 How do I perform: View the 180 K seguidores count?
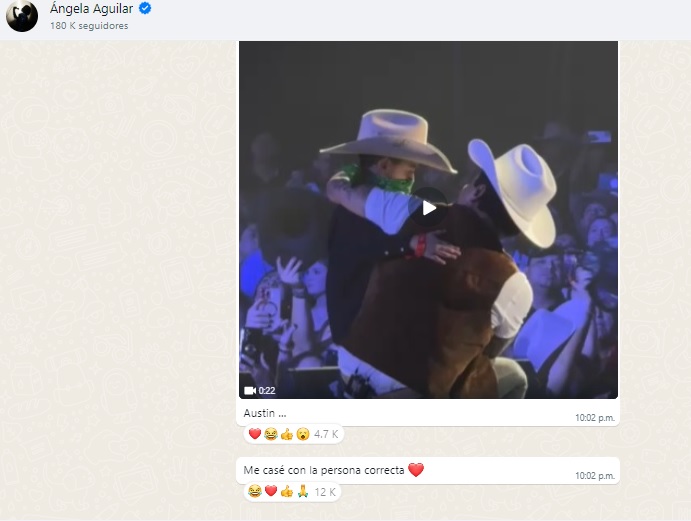coord(89,26)
